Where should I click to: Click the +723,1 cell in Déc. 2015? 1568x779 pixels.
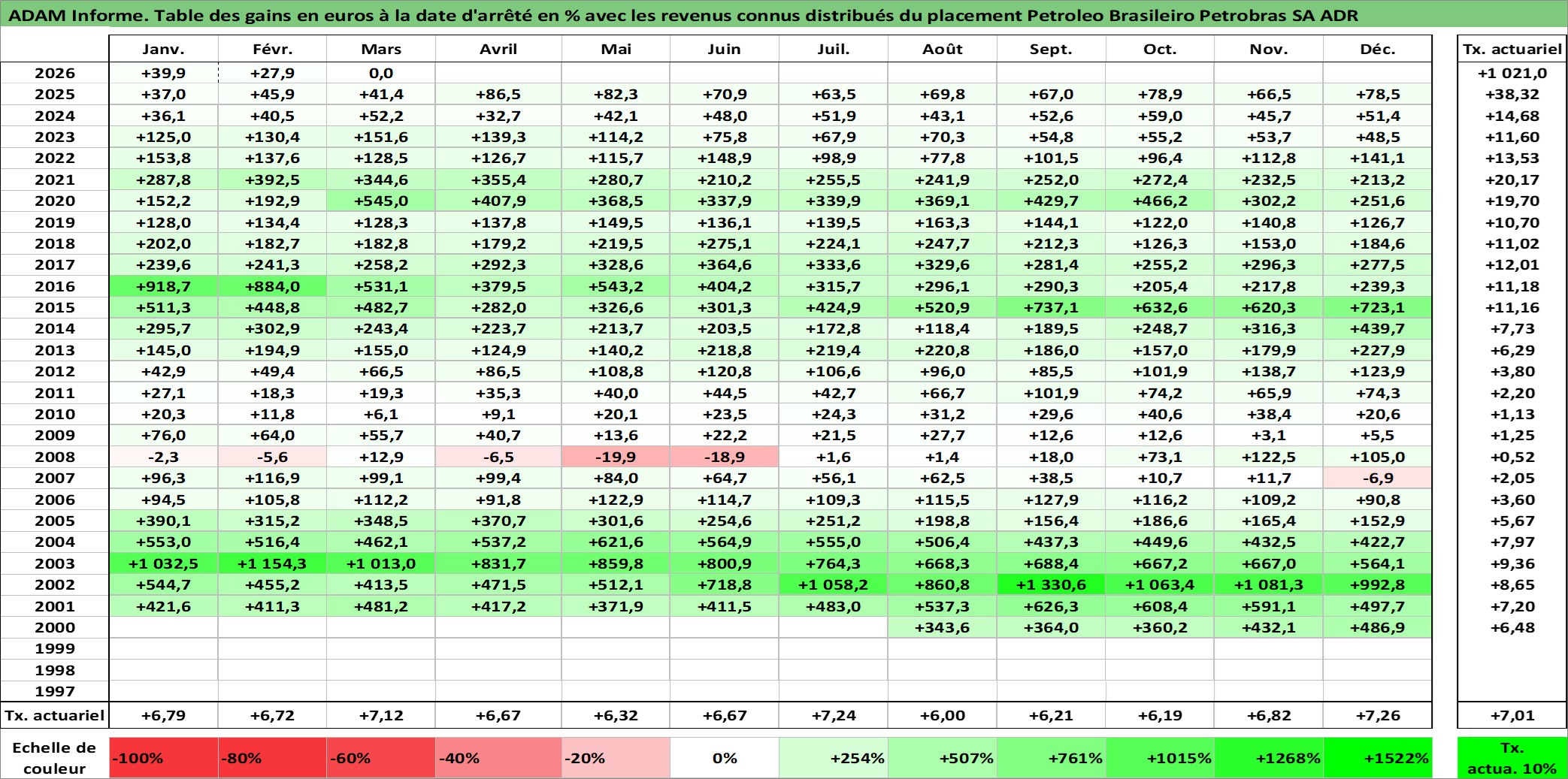1377,307
